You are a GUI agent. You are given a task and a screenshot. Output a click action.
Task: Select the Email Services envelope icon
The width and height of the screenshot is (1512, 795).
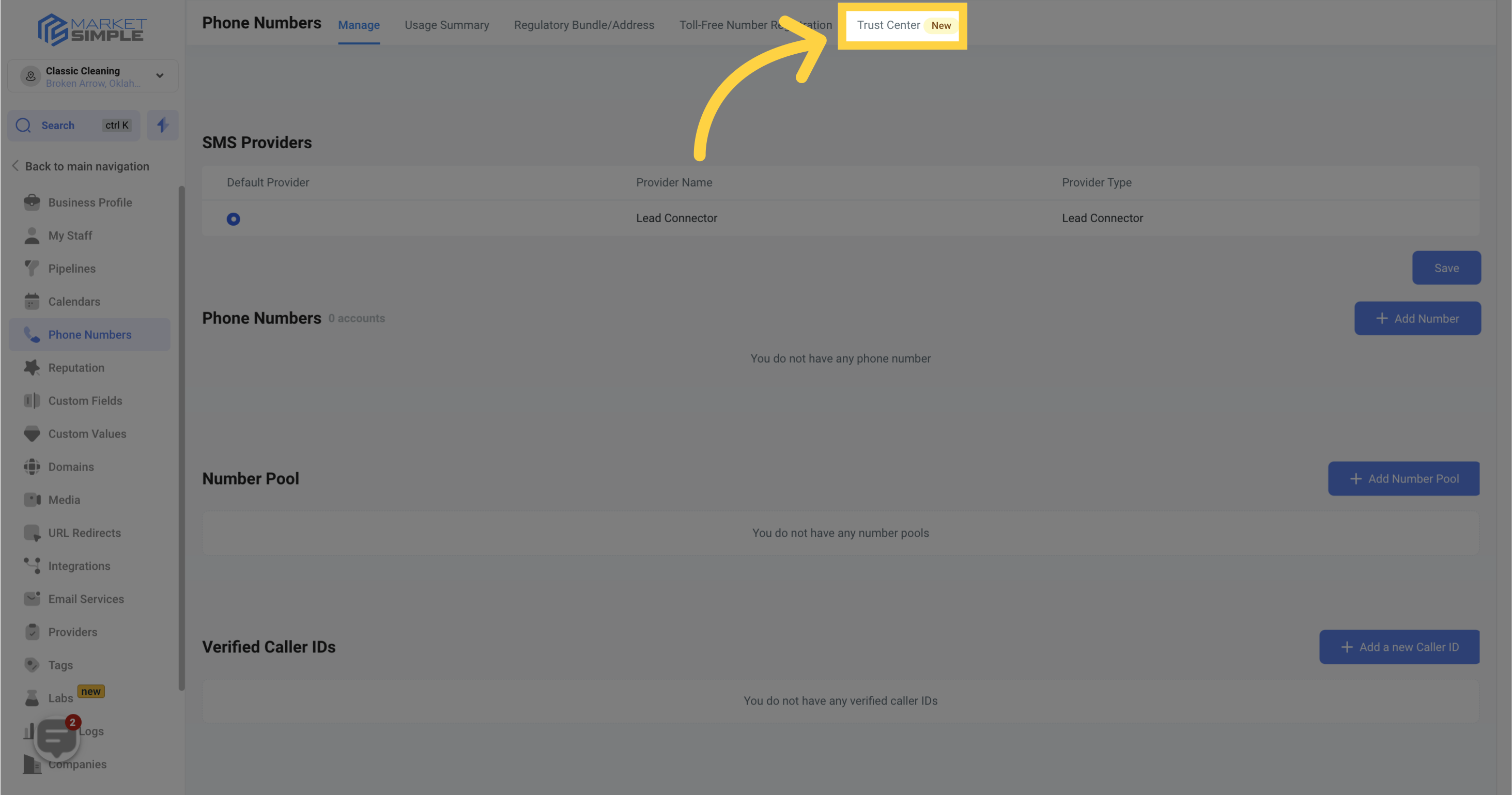point(32,599)
